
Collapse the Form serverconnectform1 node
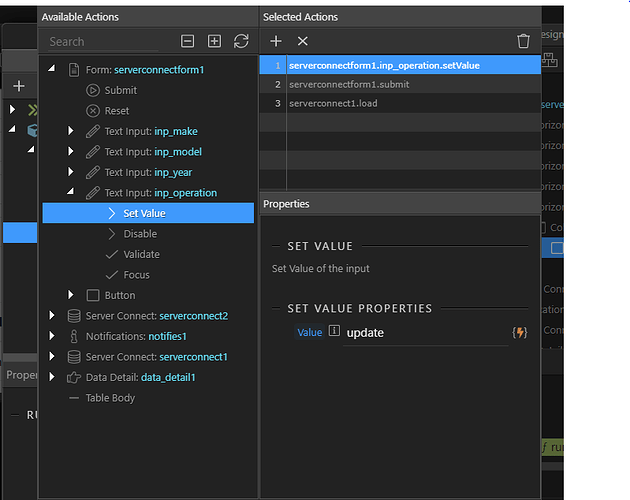click(x=51, y=69)
